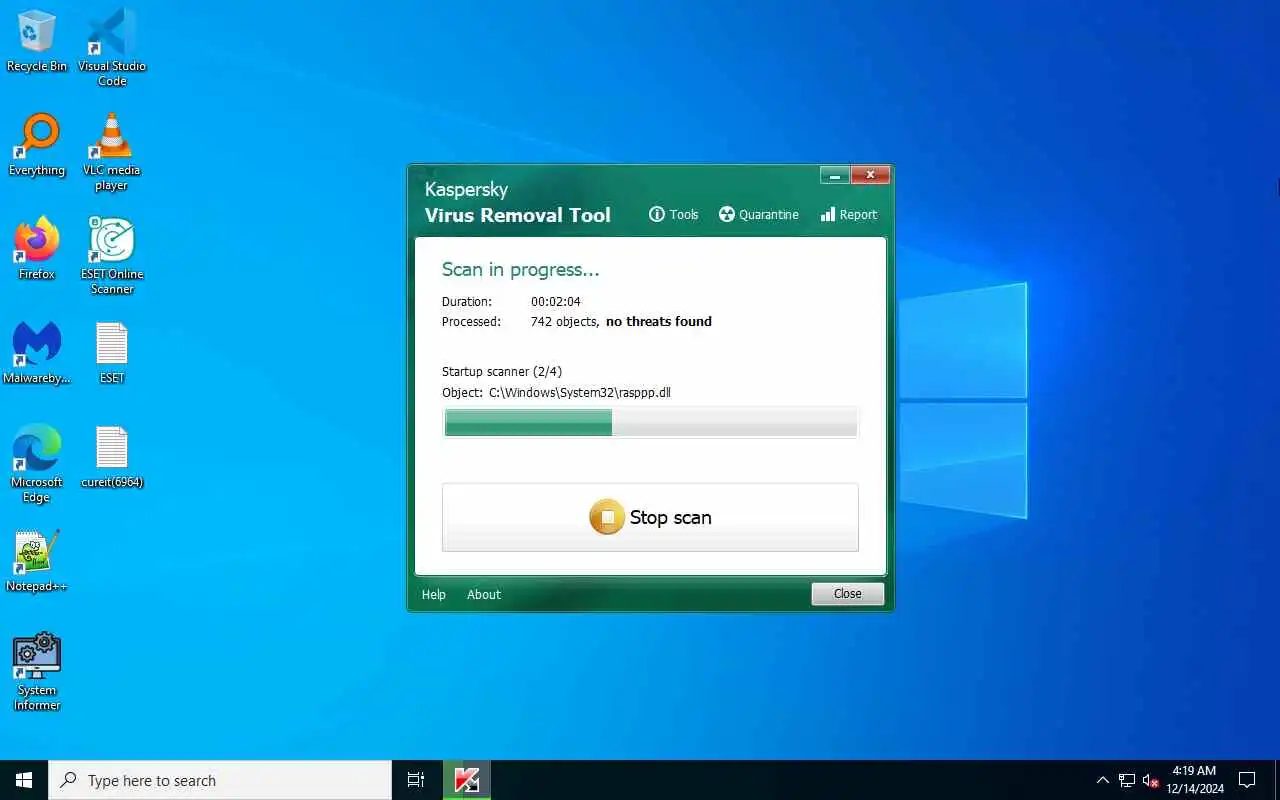Launch Malwarebytes desktop shortcut
The height and width of the screenshot is (800, 1280).
pyautogui.click(x=37, y=353)
